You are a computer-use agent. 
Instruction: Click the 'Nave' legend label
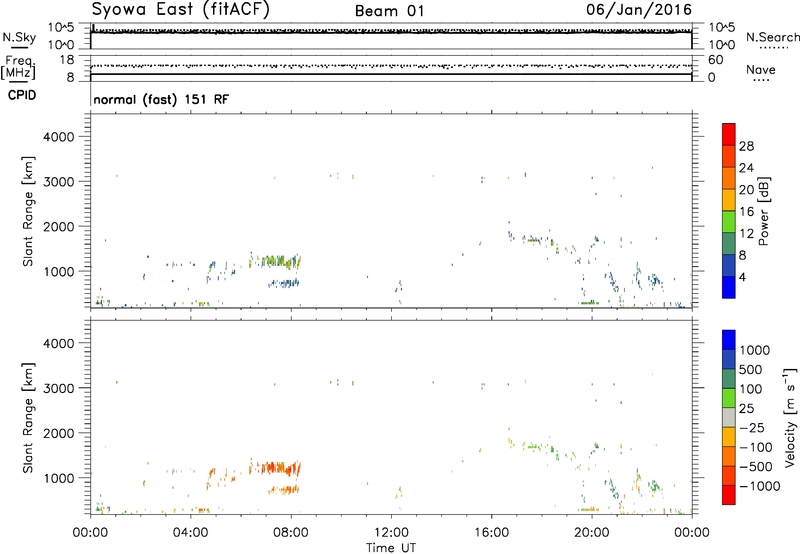[x=761, y=69]
